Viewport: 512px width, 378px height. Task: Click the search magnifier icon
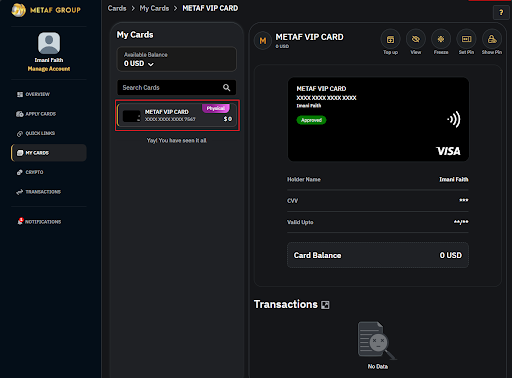(227, 88)
